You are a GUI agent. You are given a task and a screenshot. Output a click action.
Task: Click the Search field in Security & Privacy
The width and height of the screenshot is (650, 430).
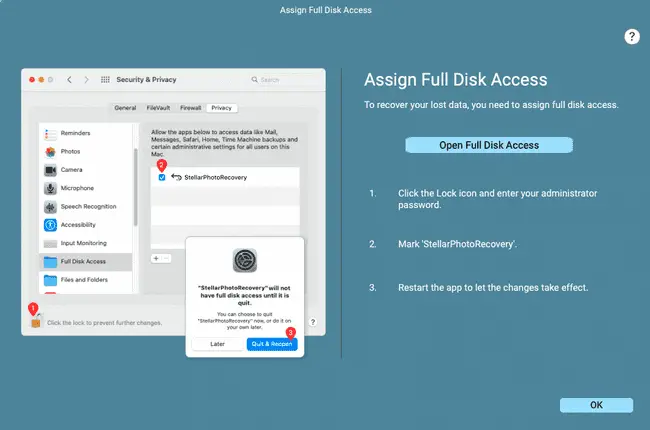[284, 80]
